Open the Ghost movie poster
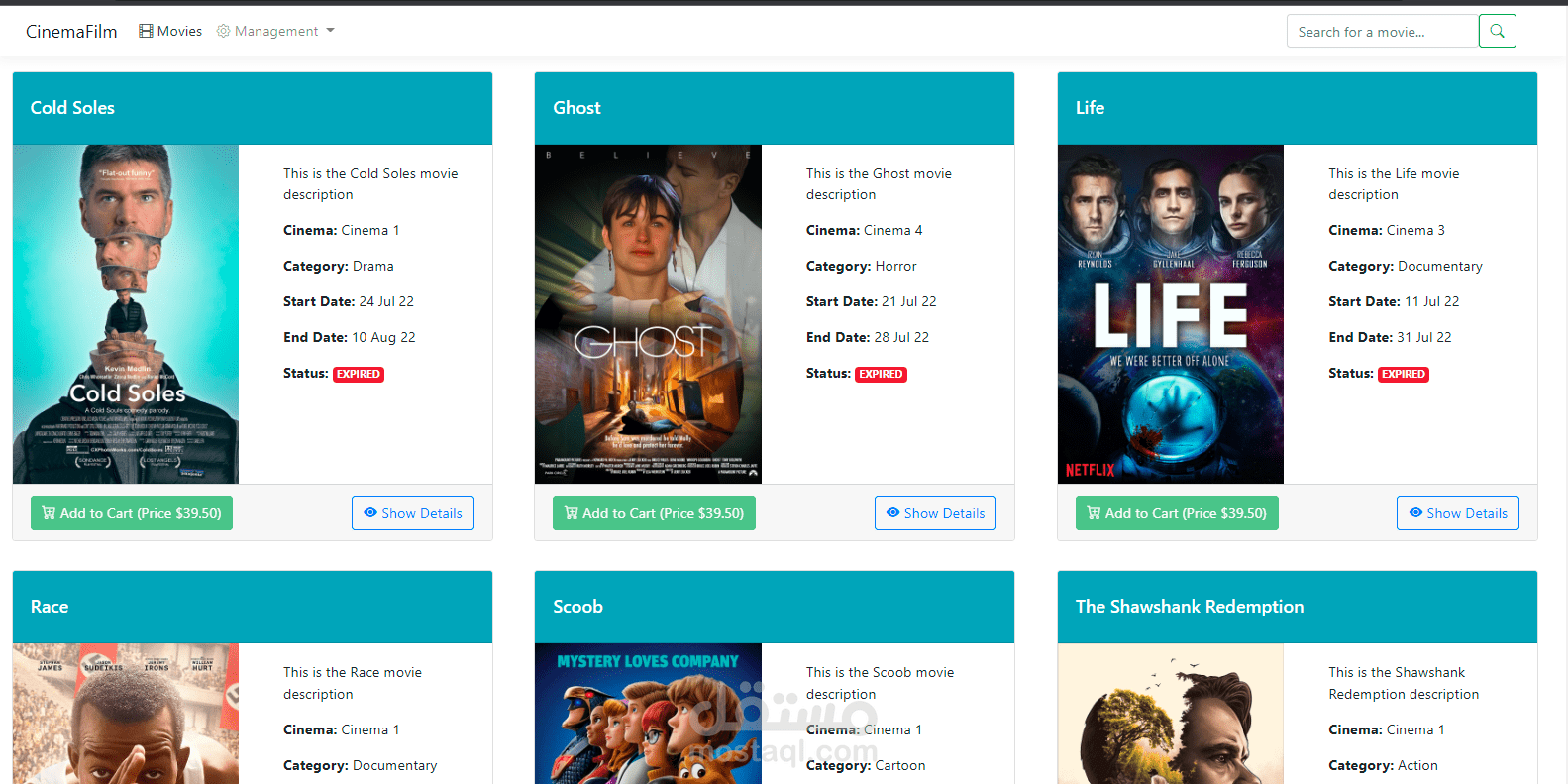 [x=648, y=314]
